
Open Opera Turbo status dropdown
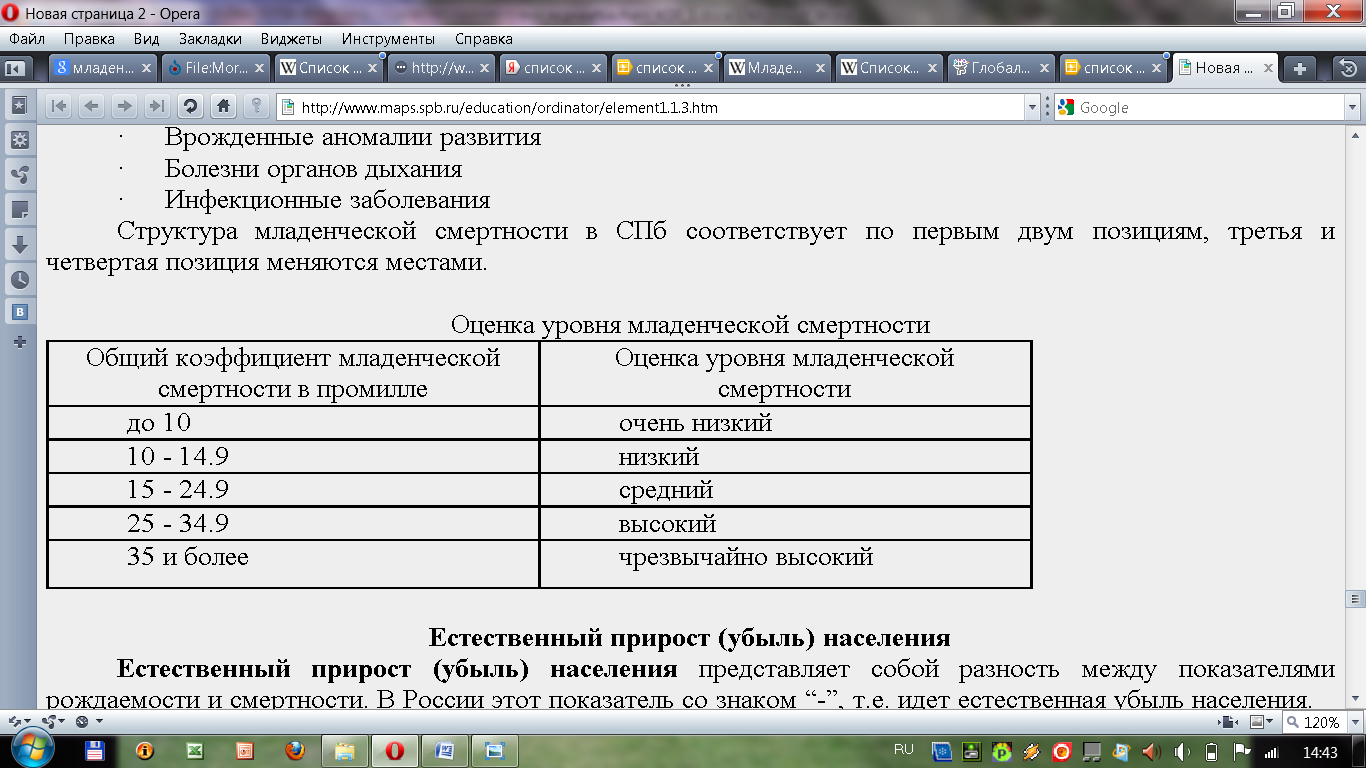coord(87,722)
